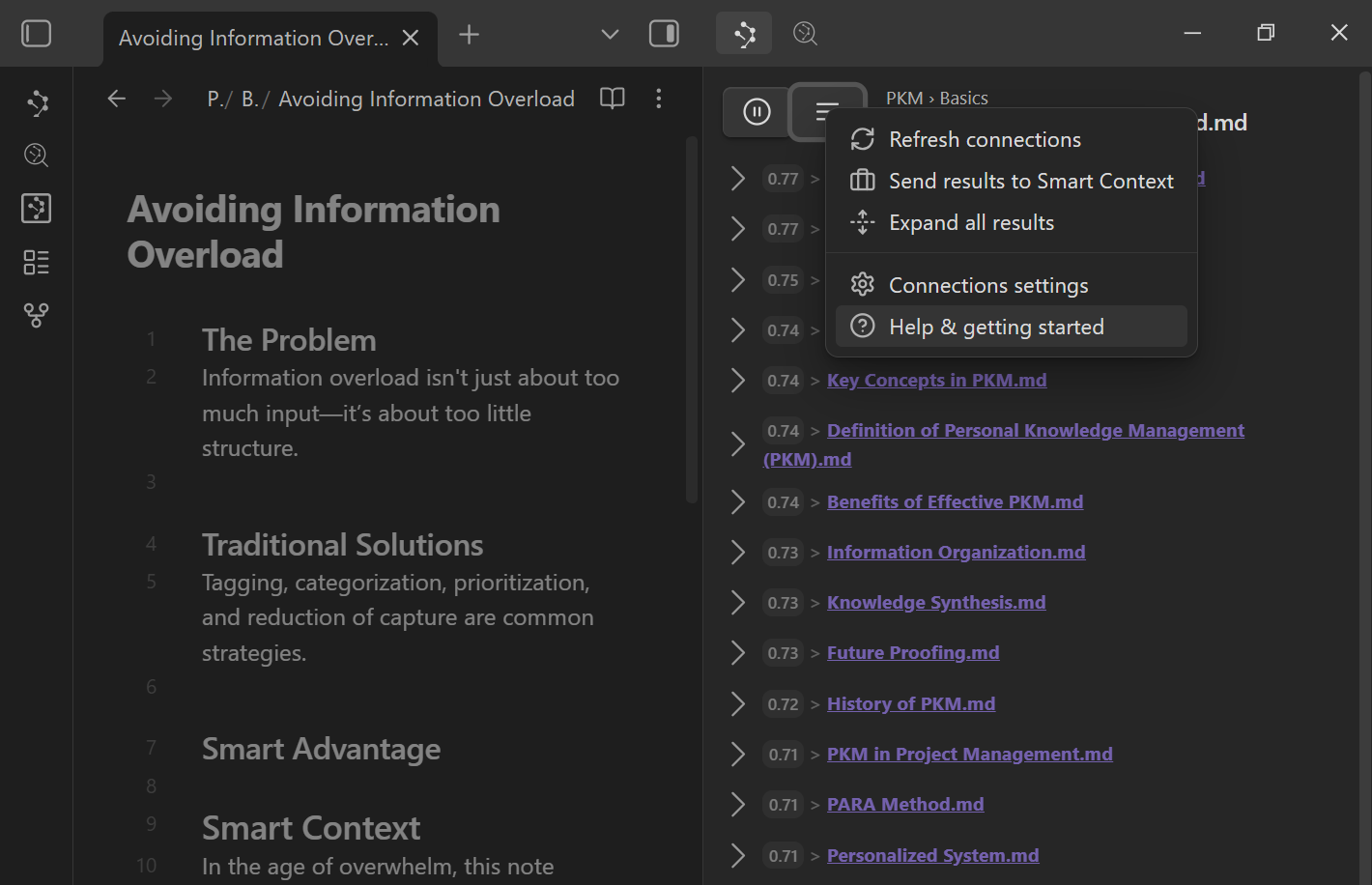The width and height of the screenshot is (1372, 885).
Task: Click the dice-style random connection ribbon icon
Action: [x=37, y=208]
